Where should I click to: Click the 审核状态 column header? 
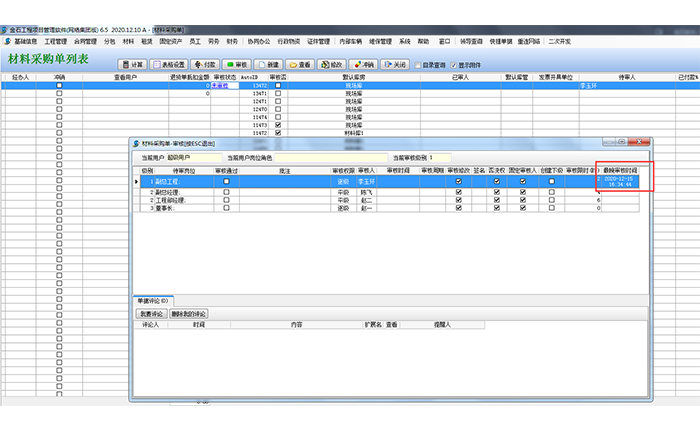pyautogui.click(x=224, y=76)
